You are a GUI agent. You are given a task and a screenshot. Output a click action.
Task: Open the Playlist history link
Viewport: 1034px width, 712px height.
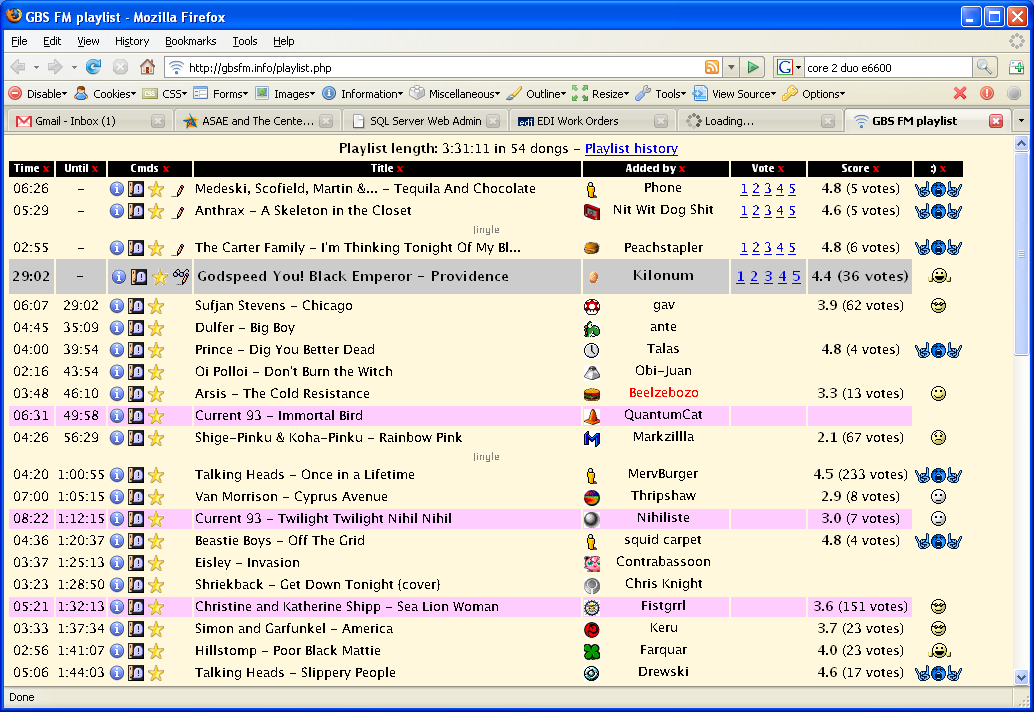[x=631, y=148]
